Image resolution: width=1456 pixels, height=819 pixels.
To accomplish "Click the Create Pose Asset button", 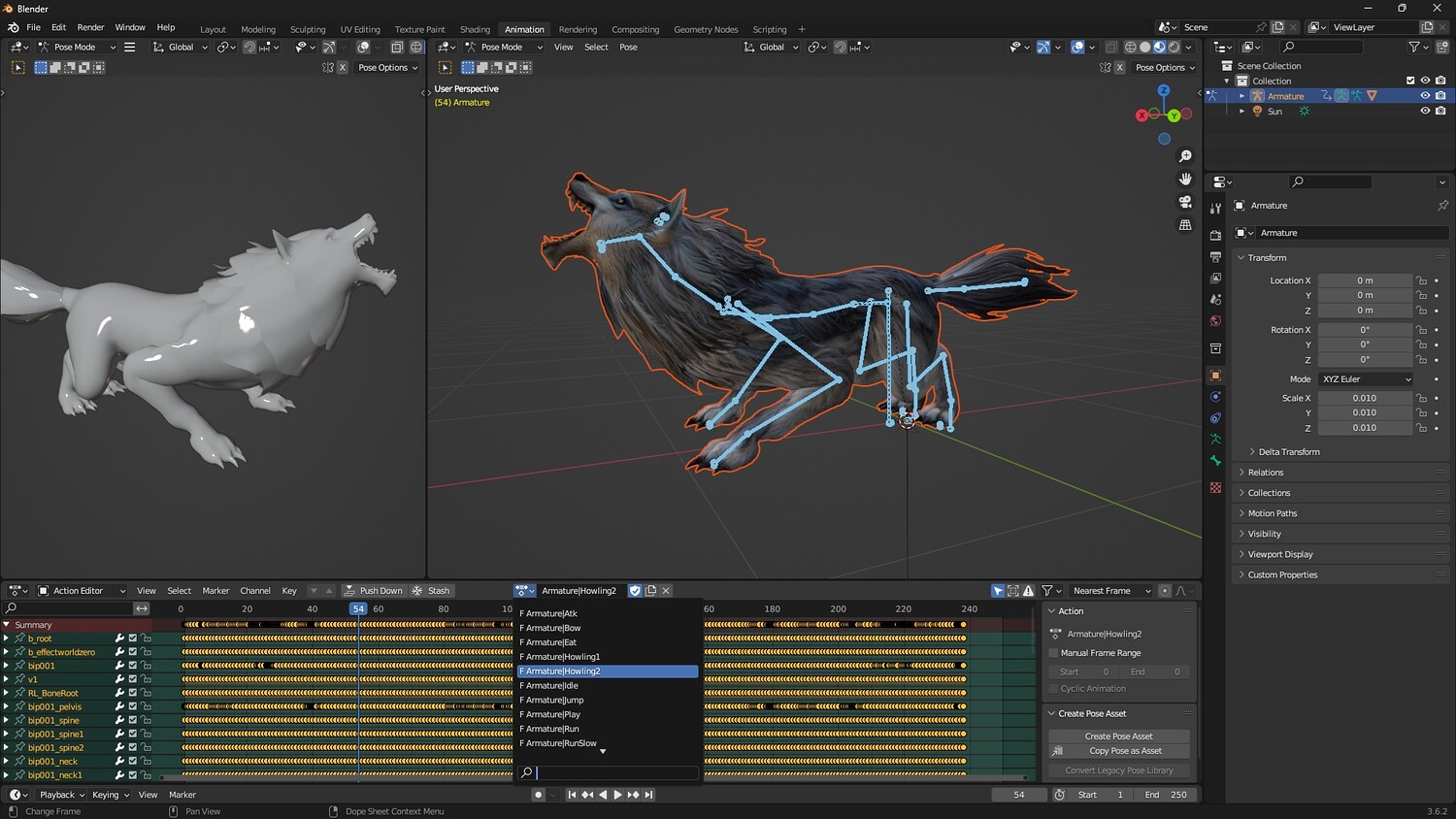I will click(x=1118, y=737).
